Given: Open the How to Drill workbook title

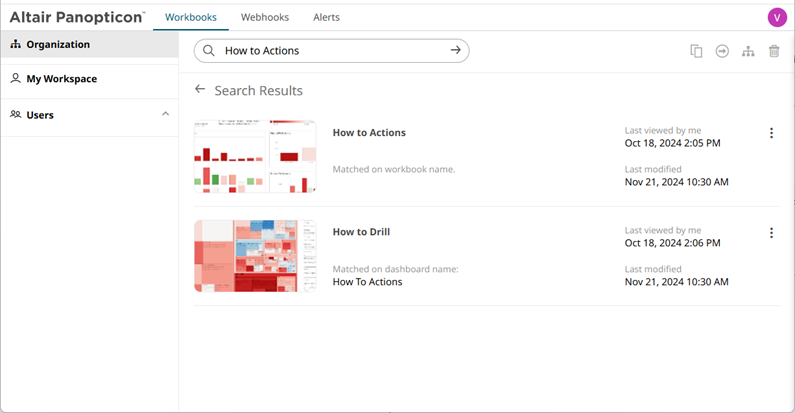Looking at the screenshot, I should click(x=361, y=232).
